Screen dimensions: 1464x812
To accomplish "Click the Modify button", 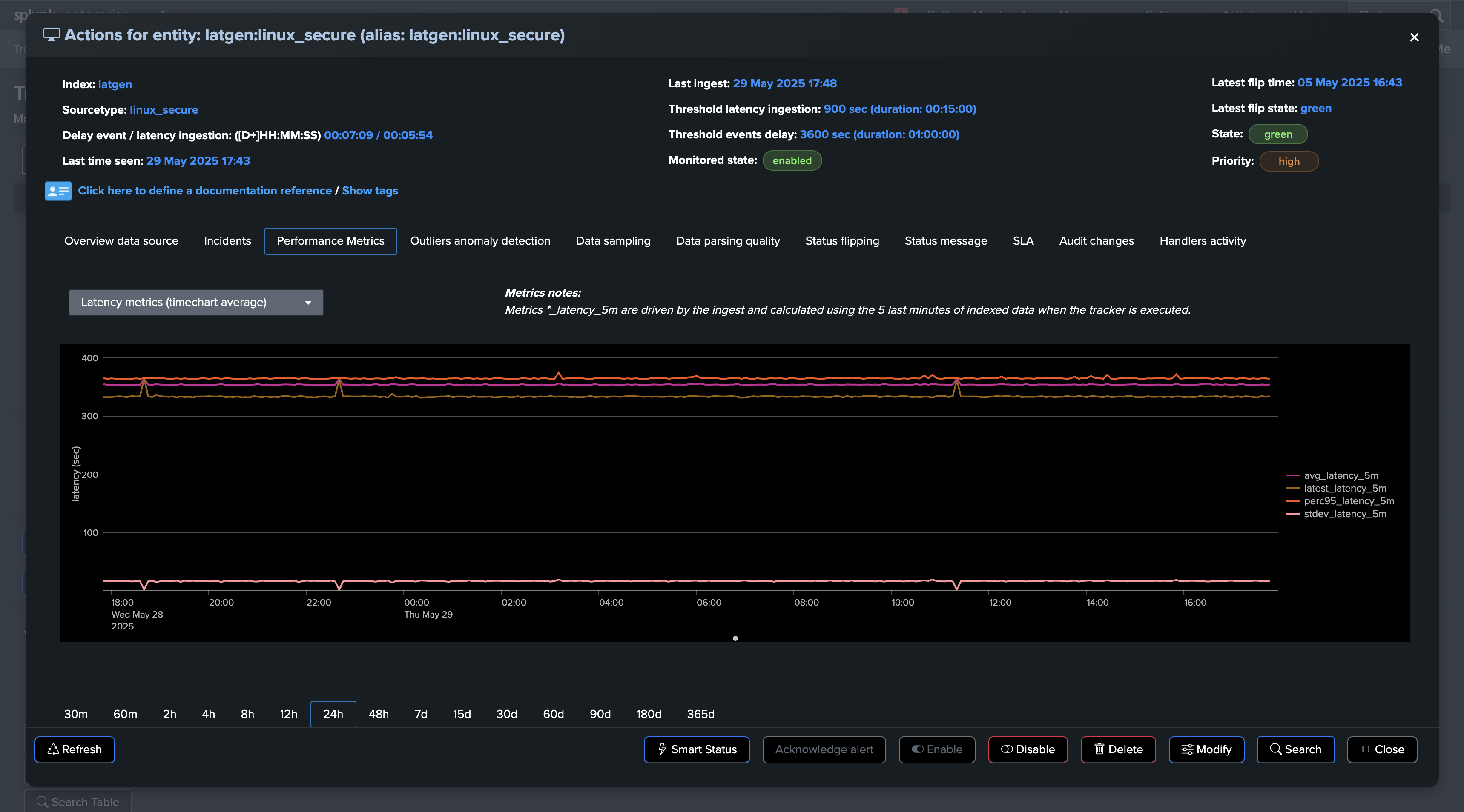I will coord(1206,749).
